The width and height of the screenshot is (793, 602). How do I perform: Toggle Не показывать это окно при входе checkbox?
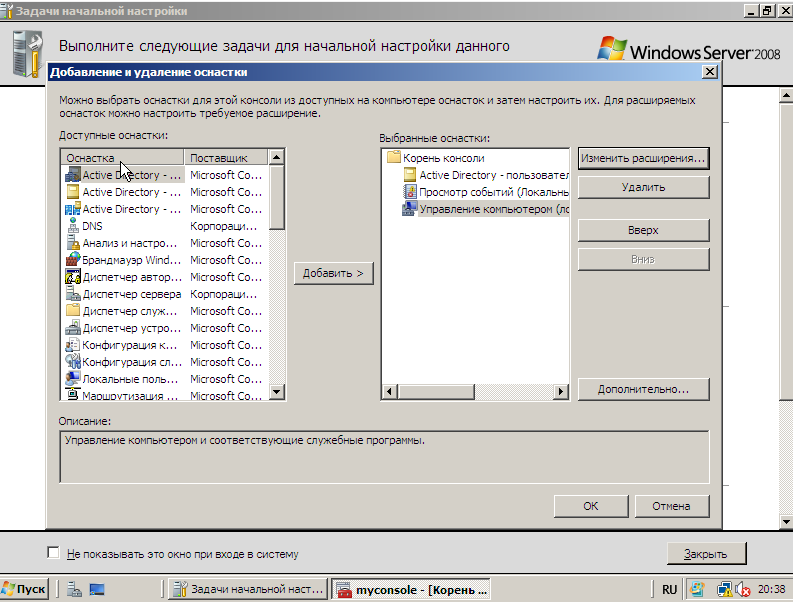pos(53,552)
